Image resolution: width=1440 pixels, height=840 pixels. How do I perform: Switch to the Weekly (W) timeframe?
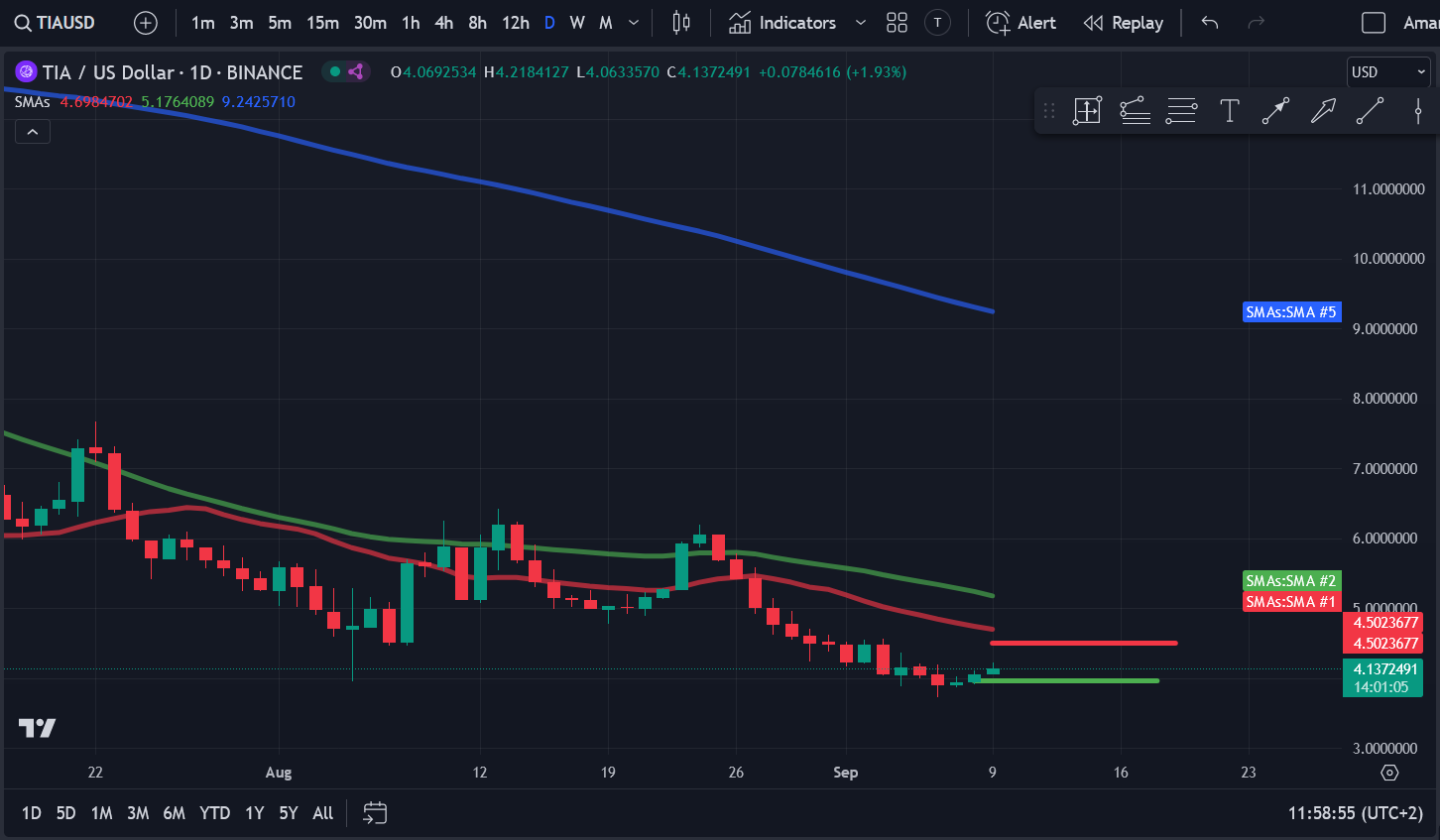tap(577, 23)
